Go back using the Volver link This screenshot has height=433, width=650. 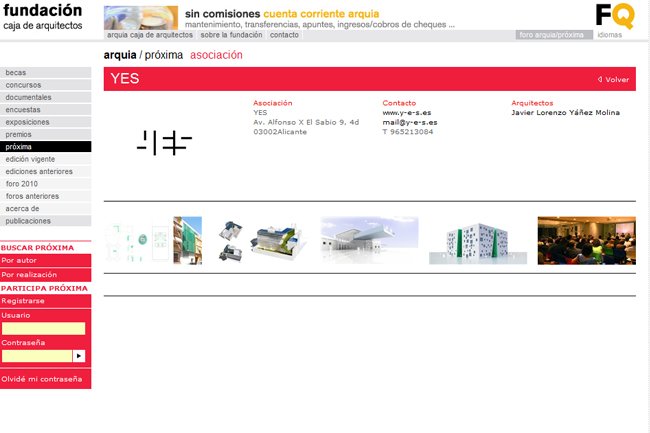pyautogui.click(x=614, y=79)
